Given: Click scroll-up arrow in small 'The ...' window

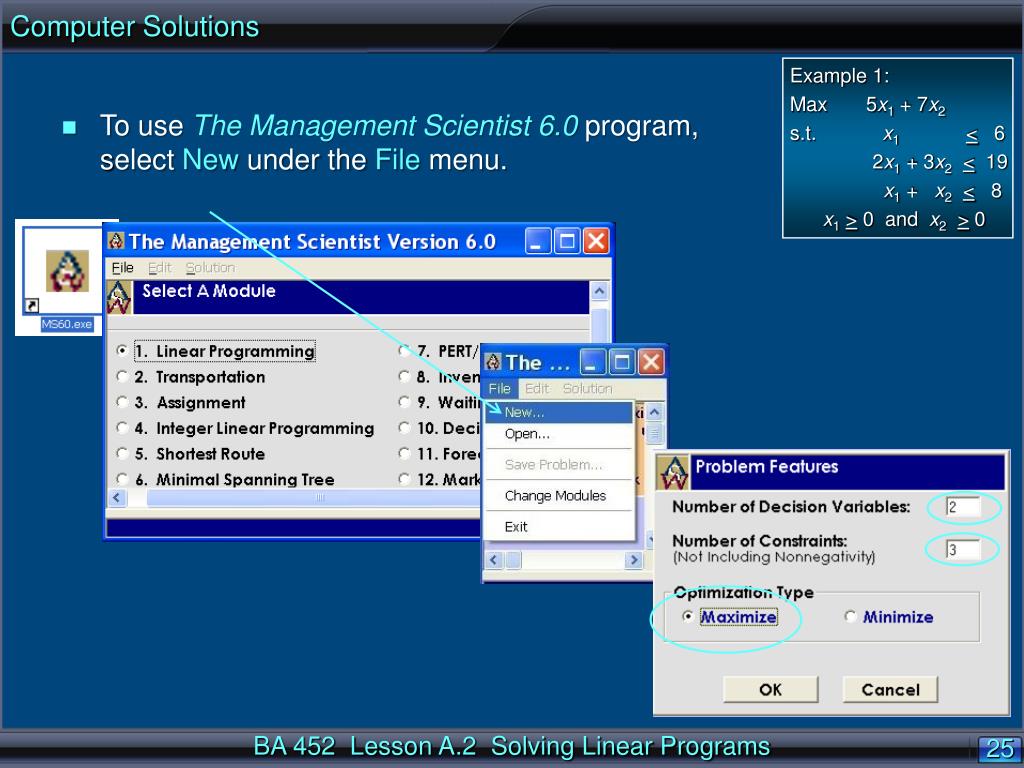Looking at the screenshot, I should click(x=654, y=412).
